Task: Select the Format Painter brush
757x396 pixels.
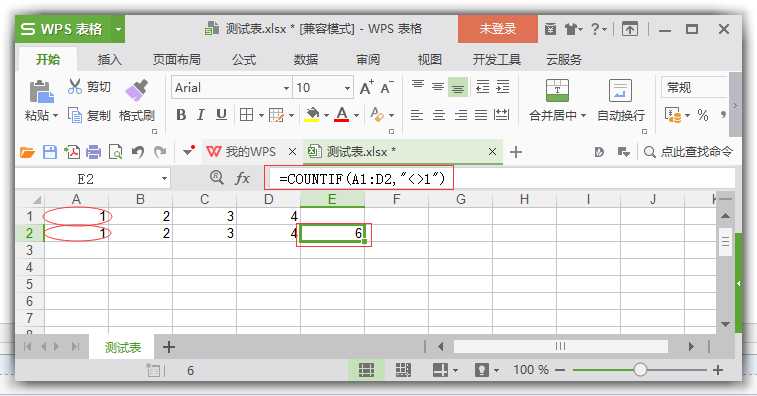Action: 136,90
